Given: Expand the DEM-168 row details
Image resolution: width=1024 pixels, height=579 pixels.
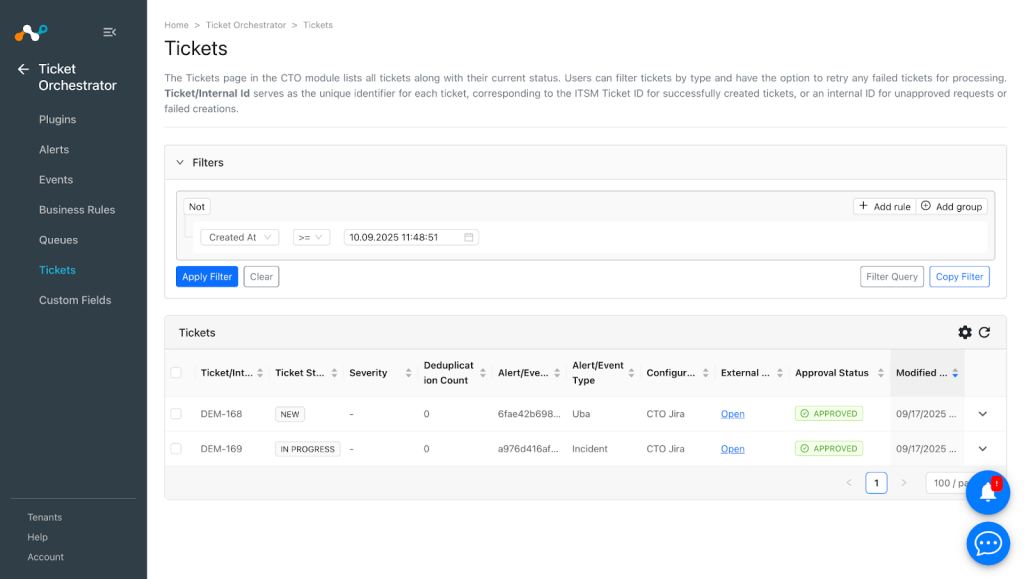Looking at the screenshot, I should (982, 414).
